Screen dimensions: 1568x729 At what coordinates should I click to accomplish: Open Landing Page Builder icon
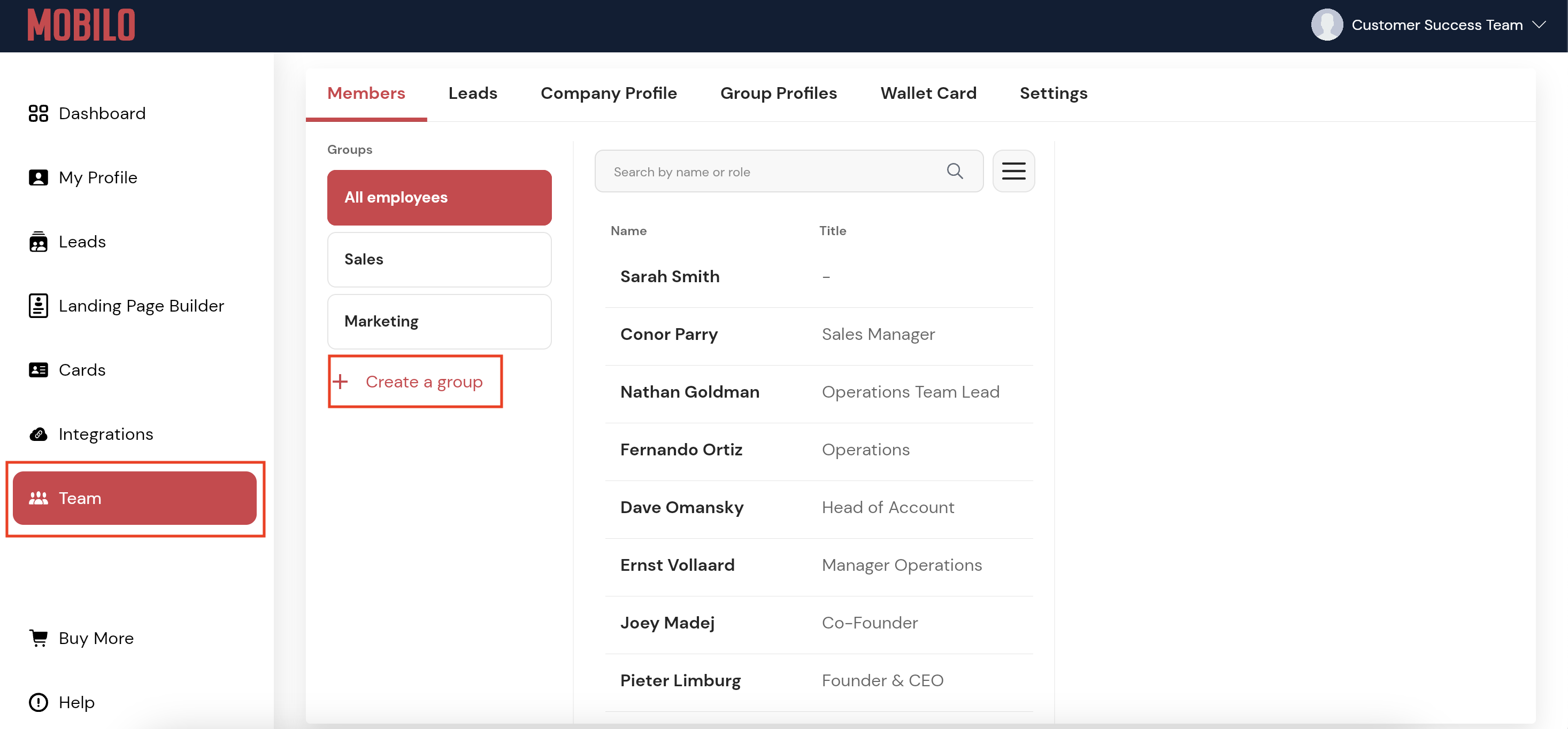39,306
